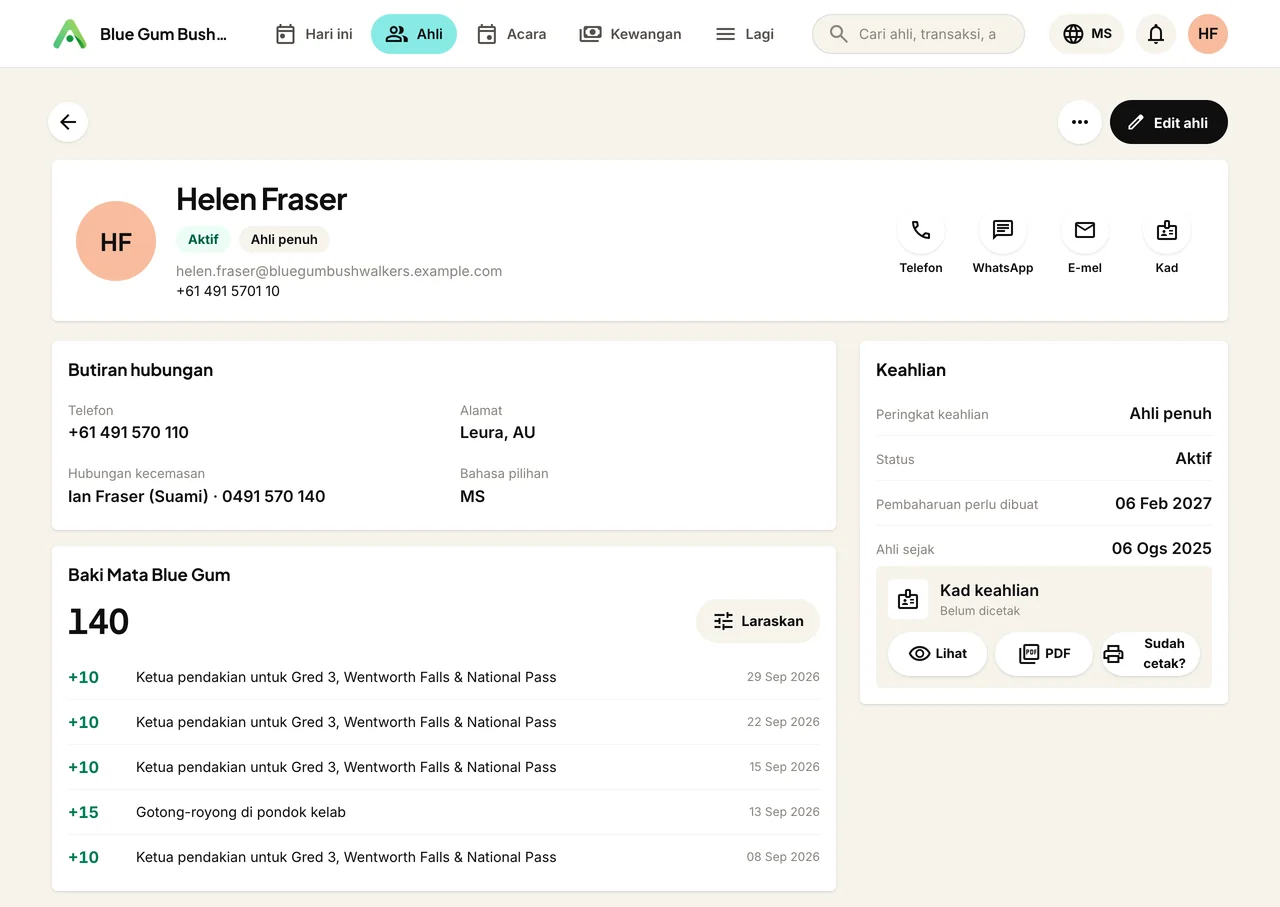Open the three-dots more options menu
The image size is (1280, 907).
[x=1080, y=122]
